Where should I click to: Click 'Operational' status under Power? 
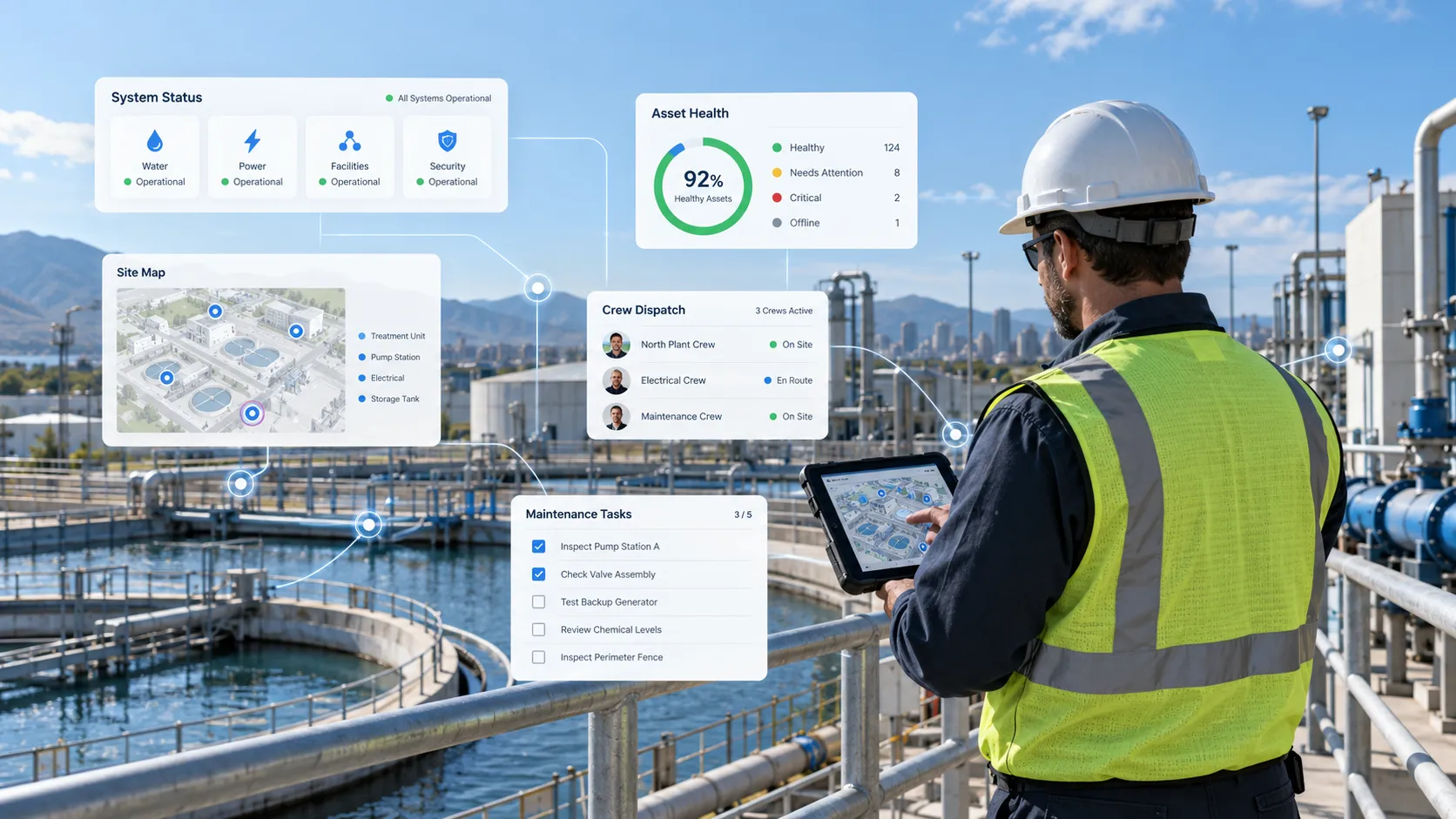point(258,182)
